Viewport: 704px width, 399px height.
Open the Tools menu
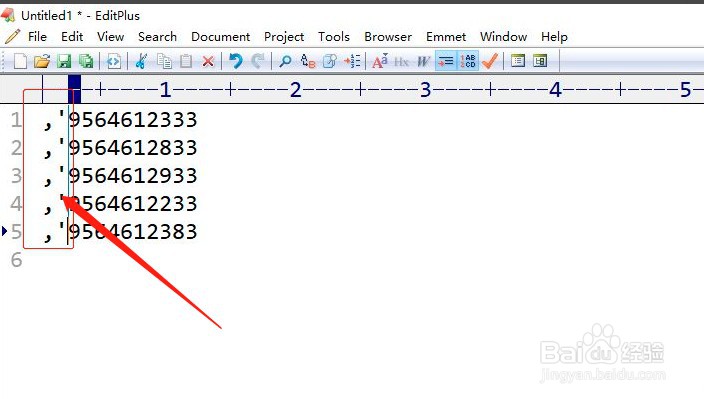click(x=334, y=36)
